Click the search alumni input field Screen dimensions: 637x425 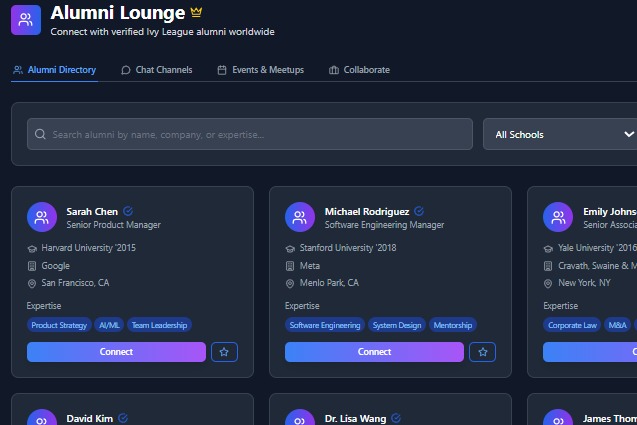click(x=250, y=134)
